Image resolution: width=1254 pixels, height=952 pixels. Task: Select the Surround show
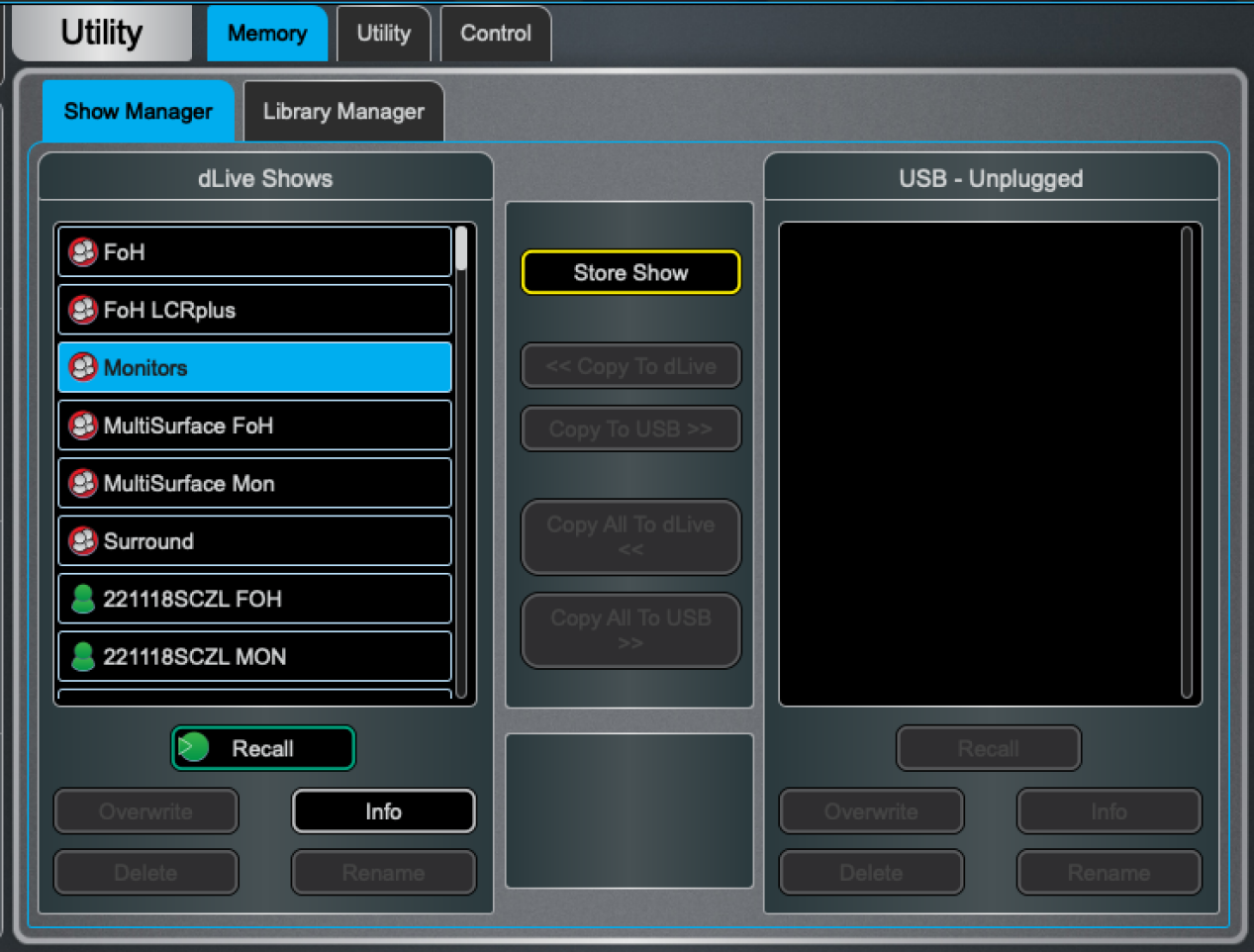[x=255, y=541]
